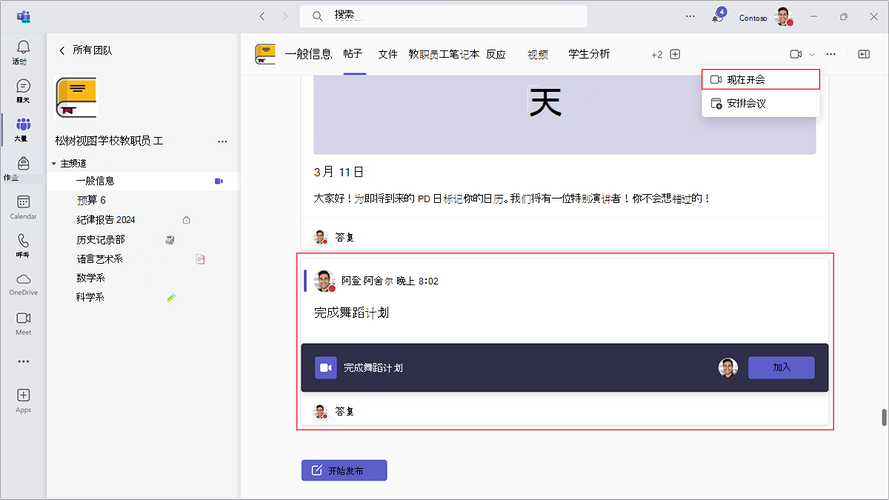Click the 开始发布 button
Viewport: 889px width, 500px height.
[344, 470]
